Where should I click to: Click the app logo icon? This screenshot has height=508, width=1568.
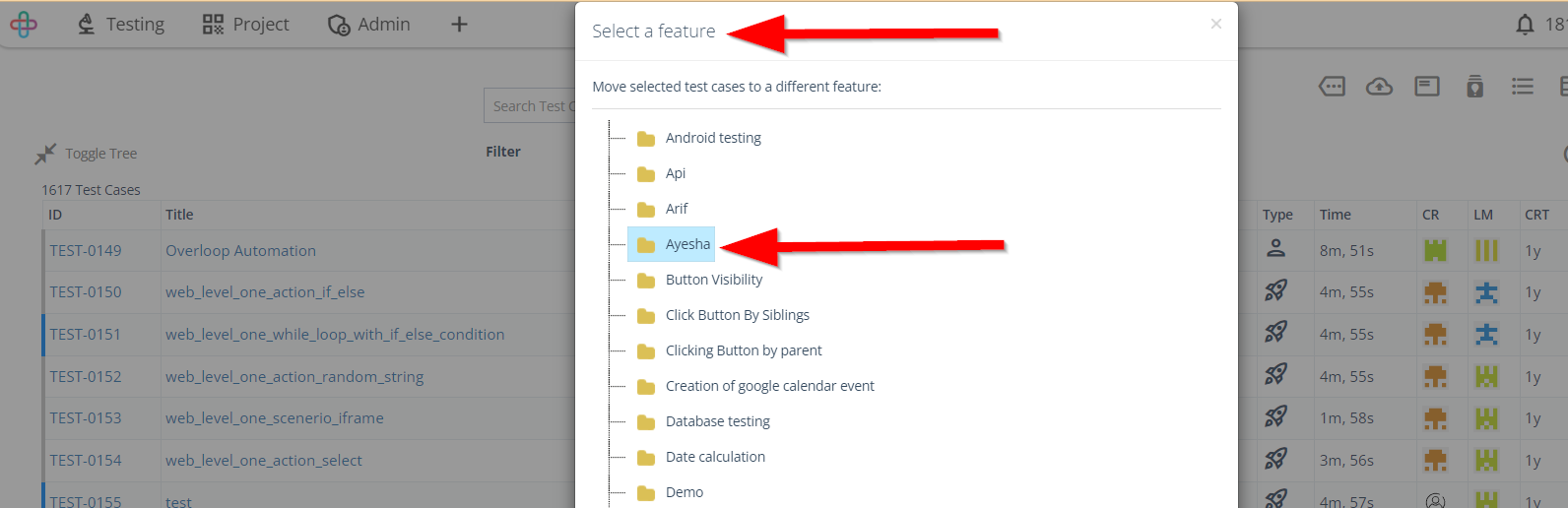[24, 25]
